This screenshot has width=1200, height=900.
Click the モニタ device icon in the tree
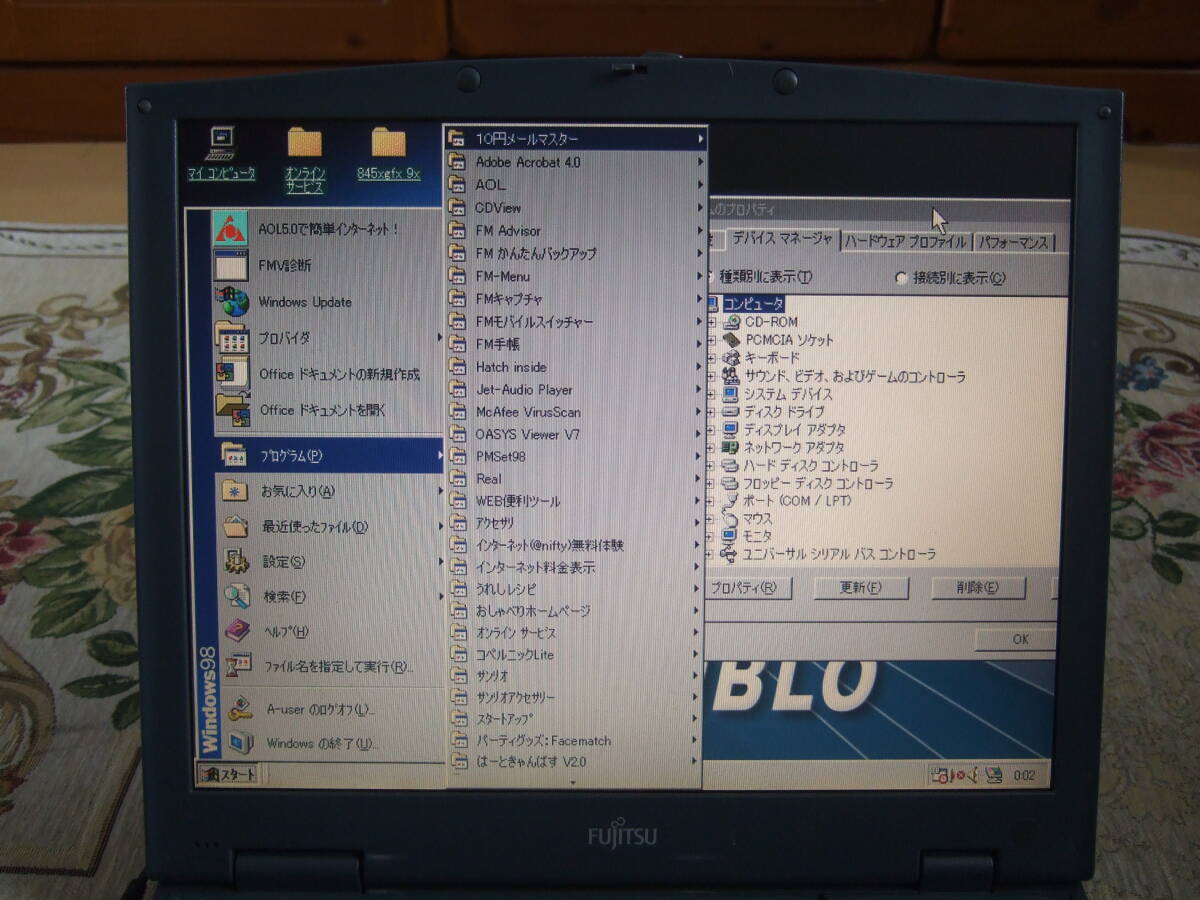tap(731, 537)
